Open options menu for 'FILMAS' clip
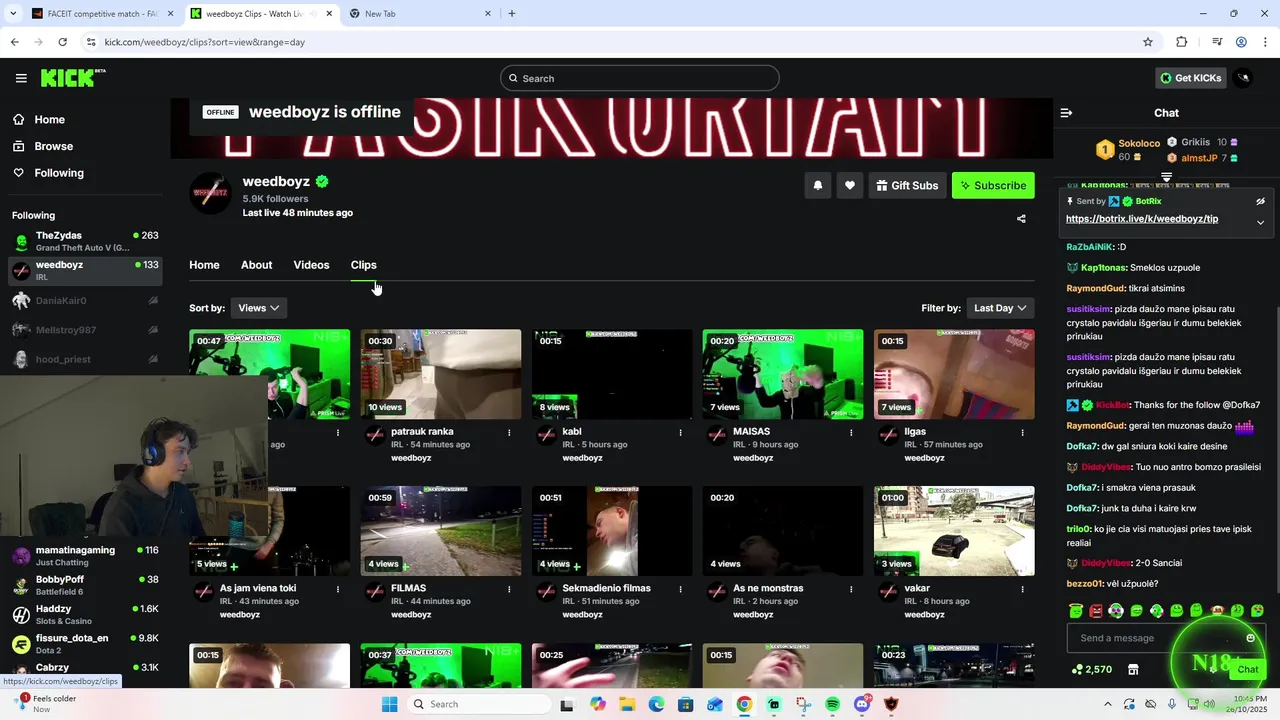1280x720 pixels. [x=509, y=589]
